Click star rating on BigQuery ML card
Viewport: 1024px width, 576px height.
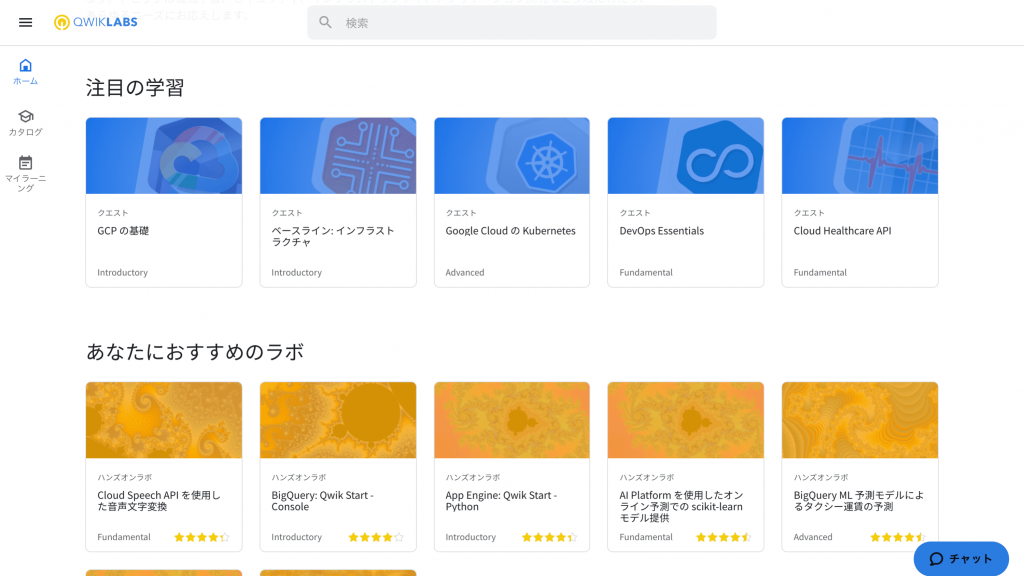click(x=898, y=537)
